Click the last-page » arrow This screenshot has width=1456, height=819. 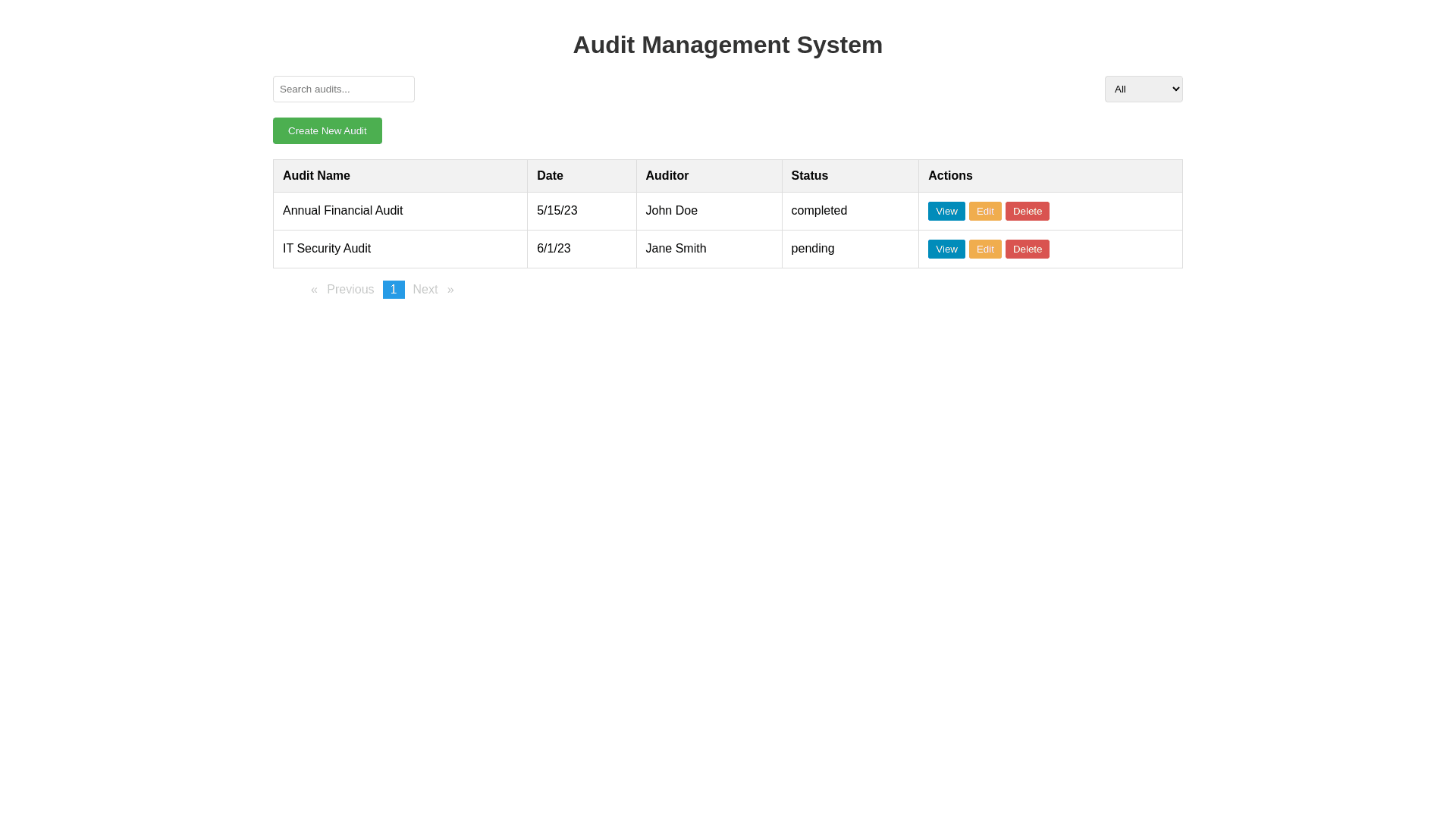coord(450,290)
